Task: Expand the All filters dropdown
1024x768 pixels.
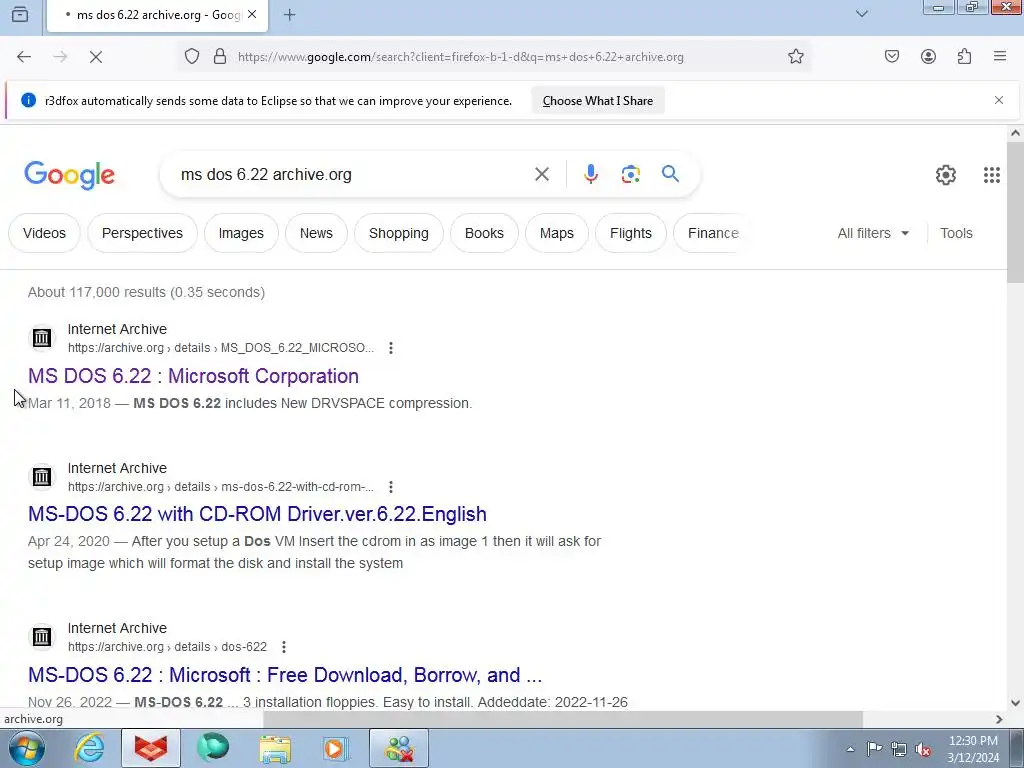Action: click(873, 233)
